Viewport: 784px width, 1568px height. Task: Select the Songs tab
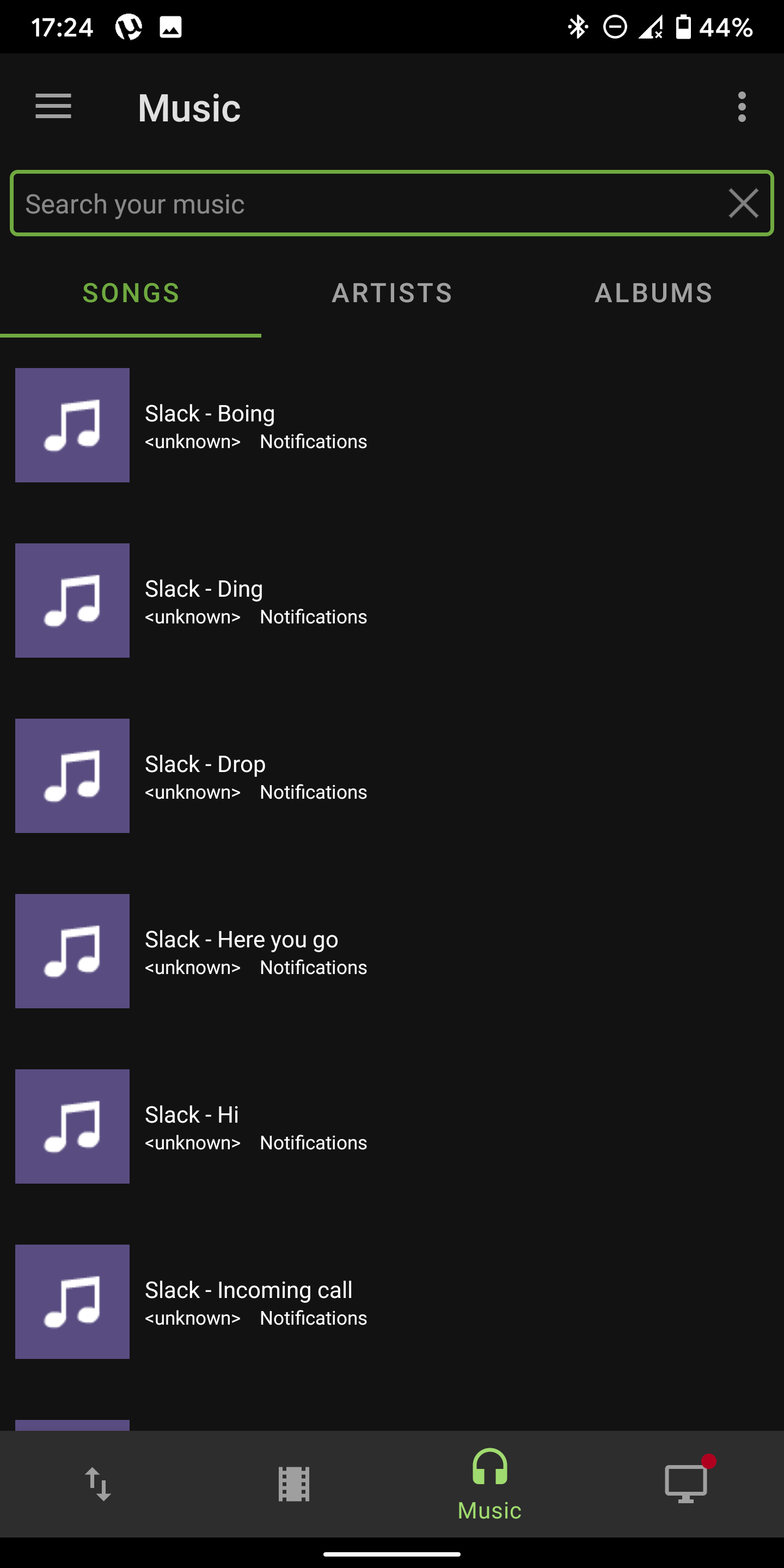[x=131, y=293]
